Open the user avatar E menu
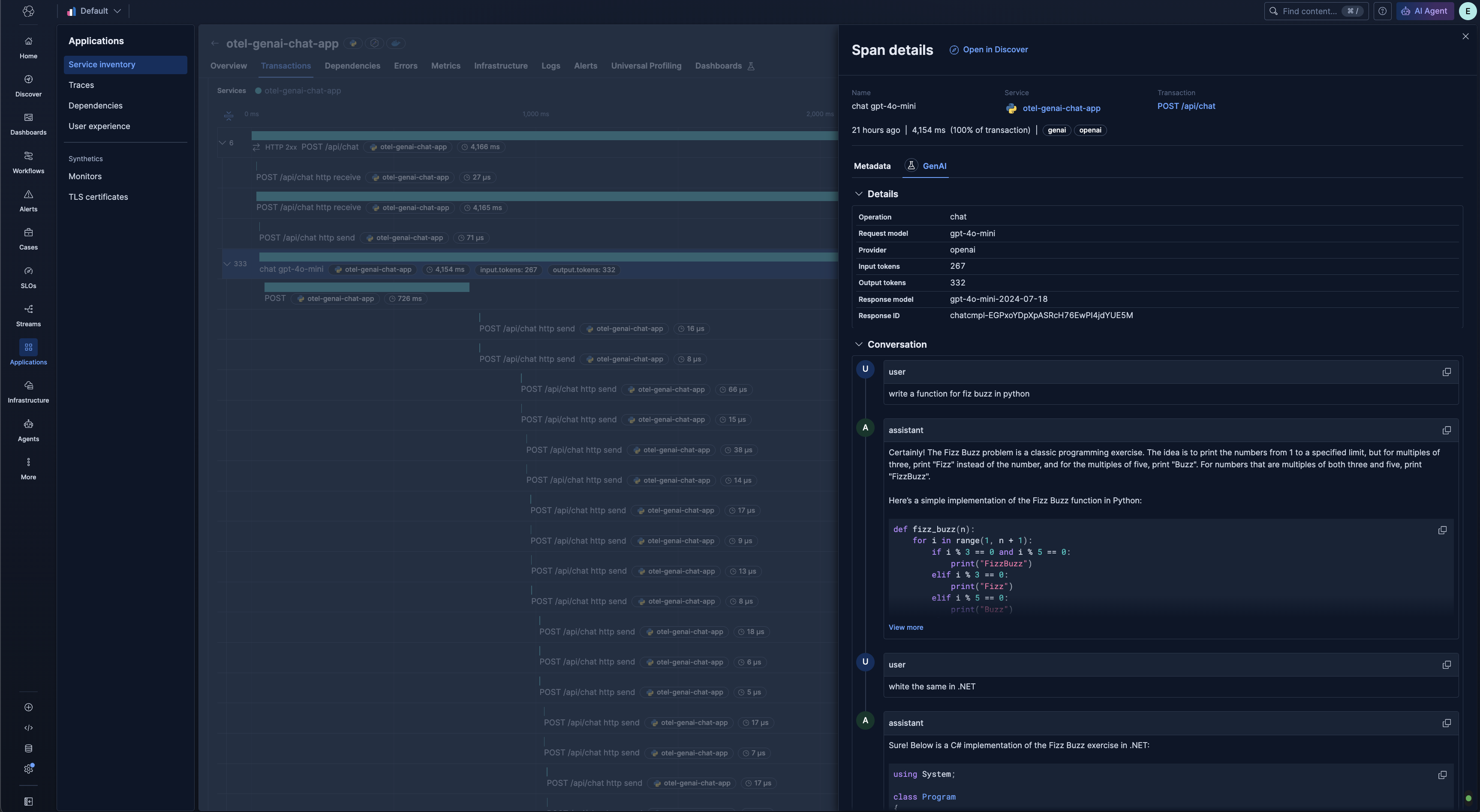 [x=1468, y=11]
